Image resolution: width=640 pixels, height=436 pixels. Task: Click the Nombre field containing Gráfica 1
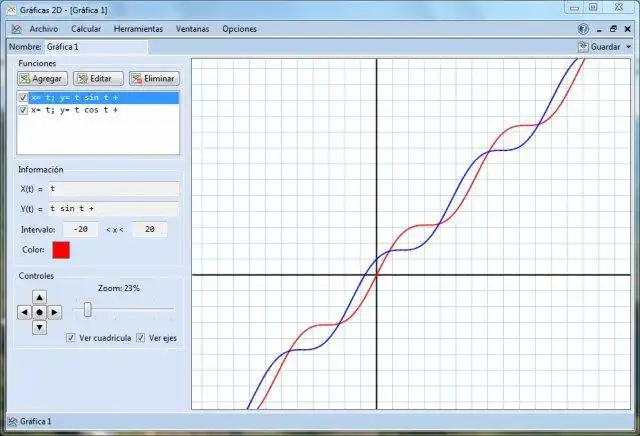[x=96, y=47]
